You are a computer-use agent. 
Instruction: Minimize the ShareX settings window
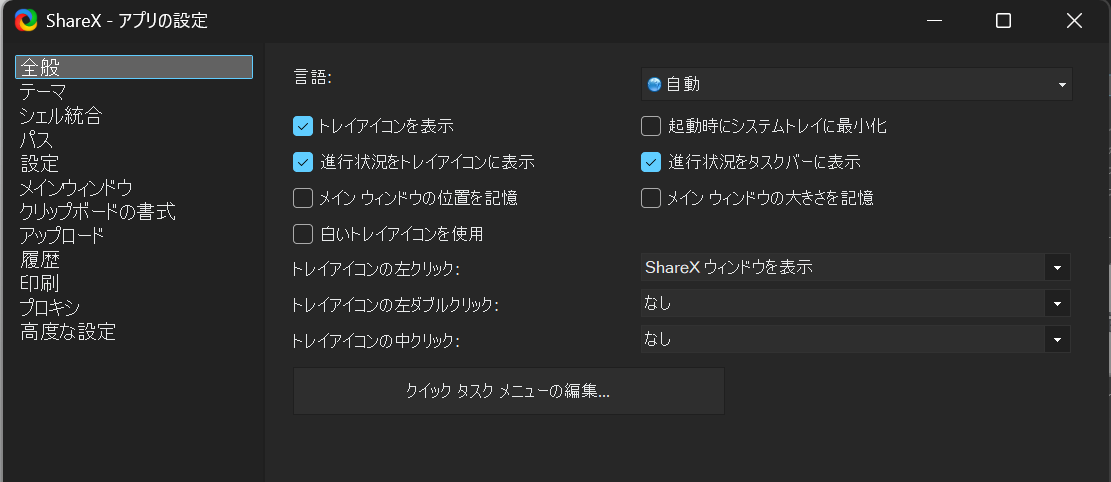[x=934, y=20]
